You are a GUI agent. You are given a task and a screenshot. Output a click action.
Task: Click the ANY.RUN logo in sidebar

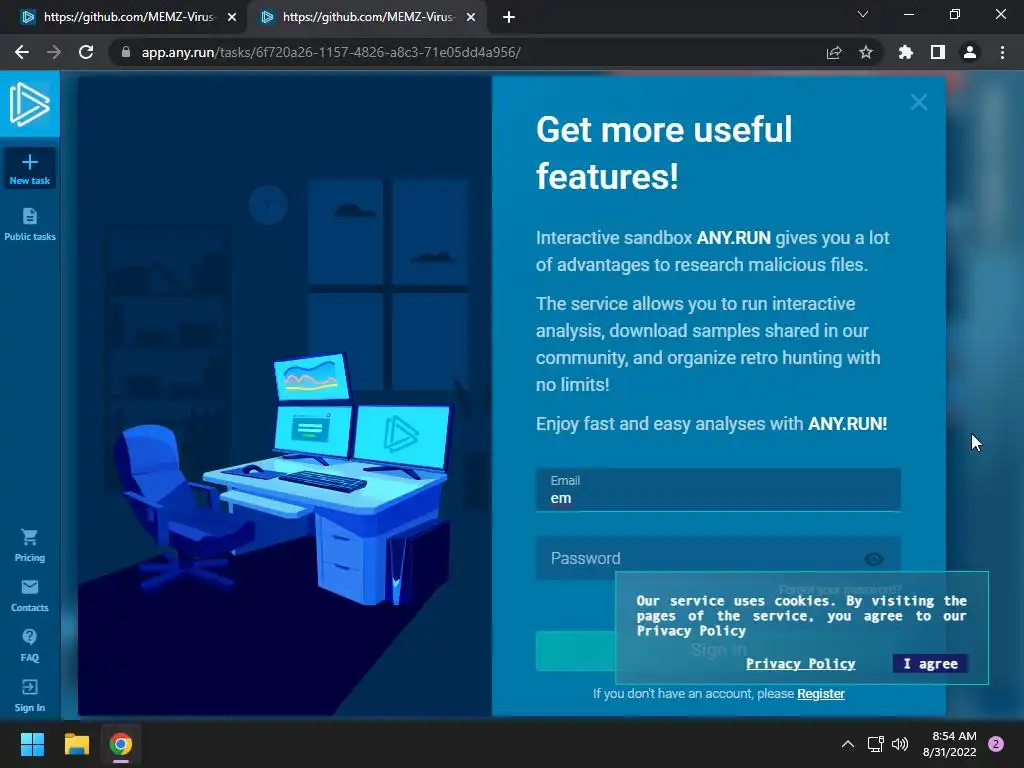coord(29,104)
